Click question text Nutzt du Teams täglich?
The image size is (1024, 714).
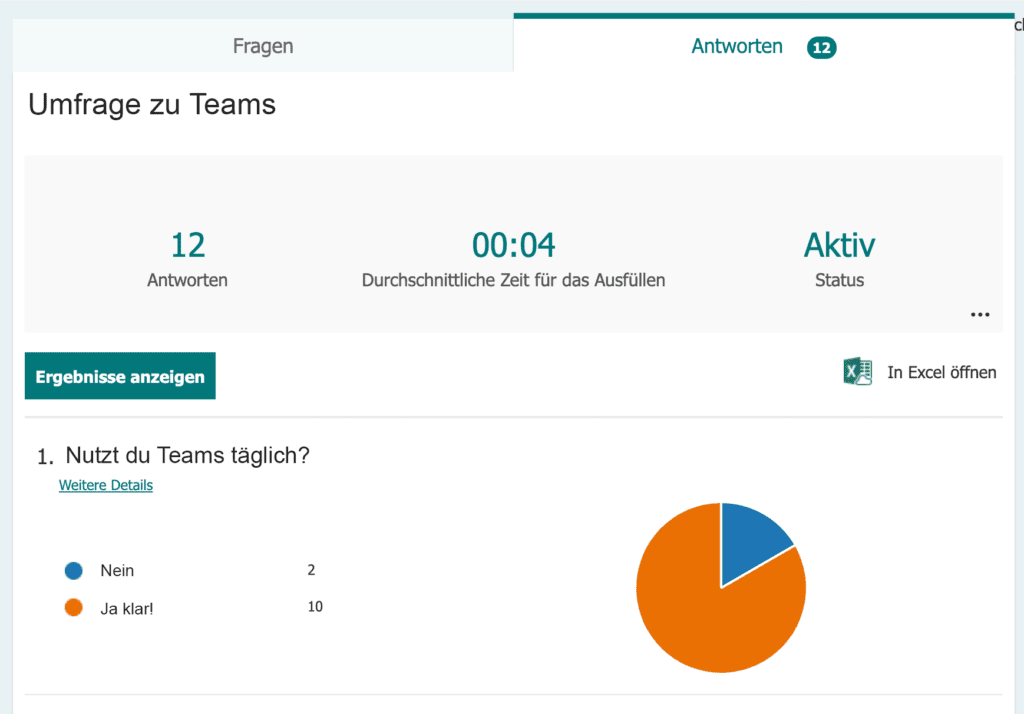click(187, 455)
